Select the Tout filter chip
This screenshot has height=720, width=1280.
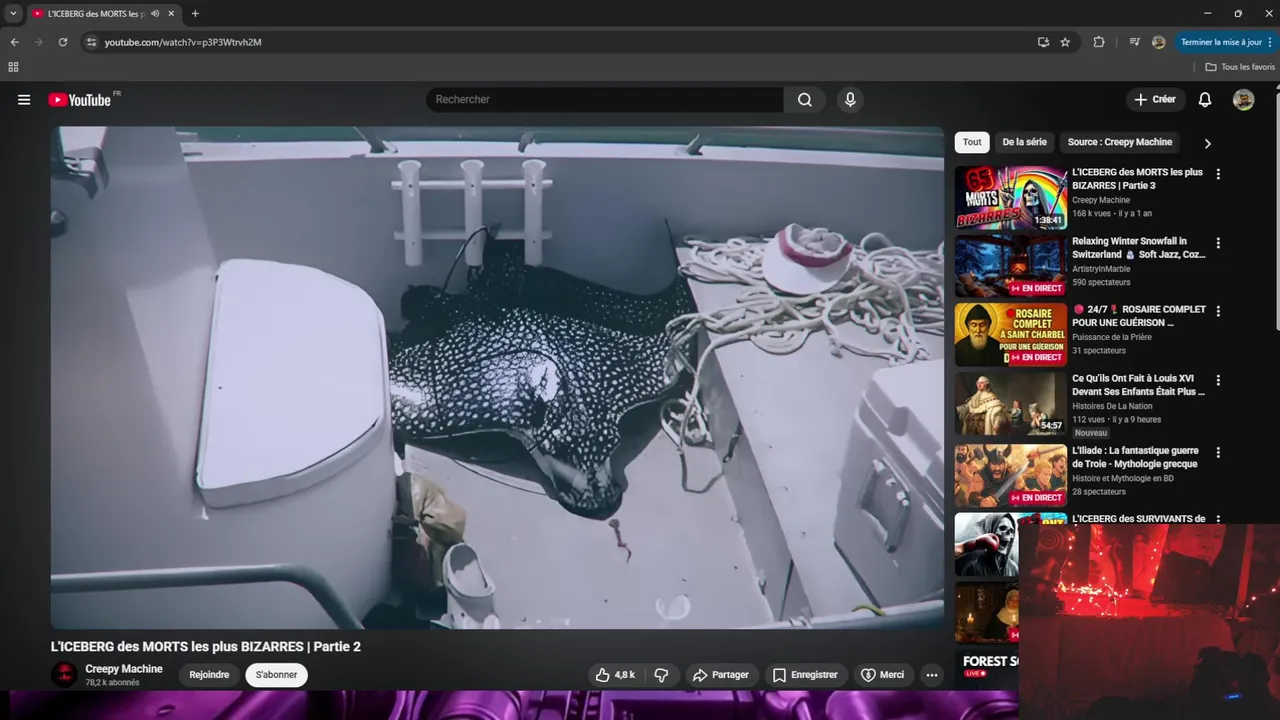pos(972,142)
